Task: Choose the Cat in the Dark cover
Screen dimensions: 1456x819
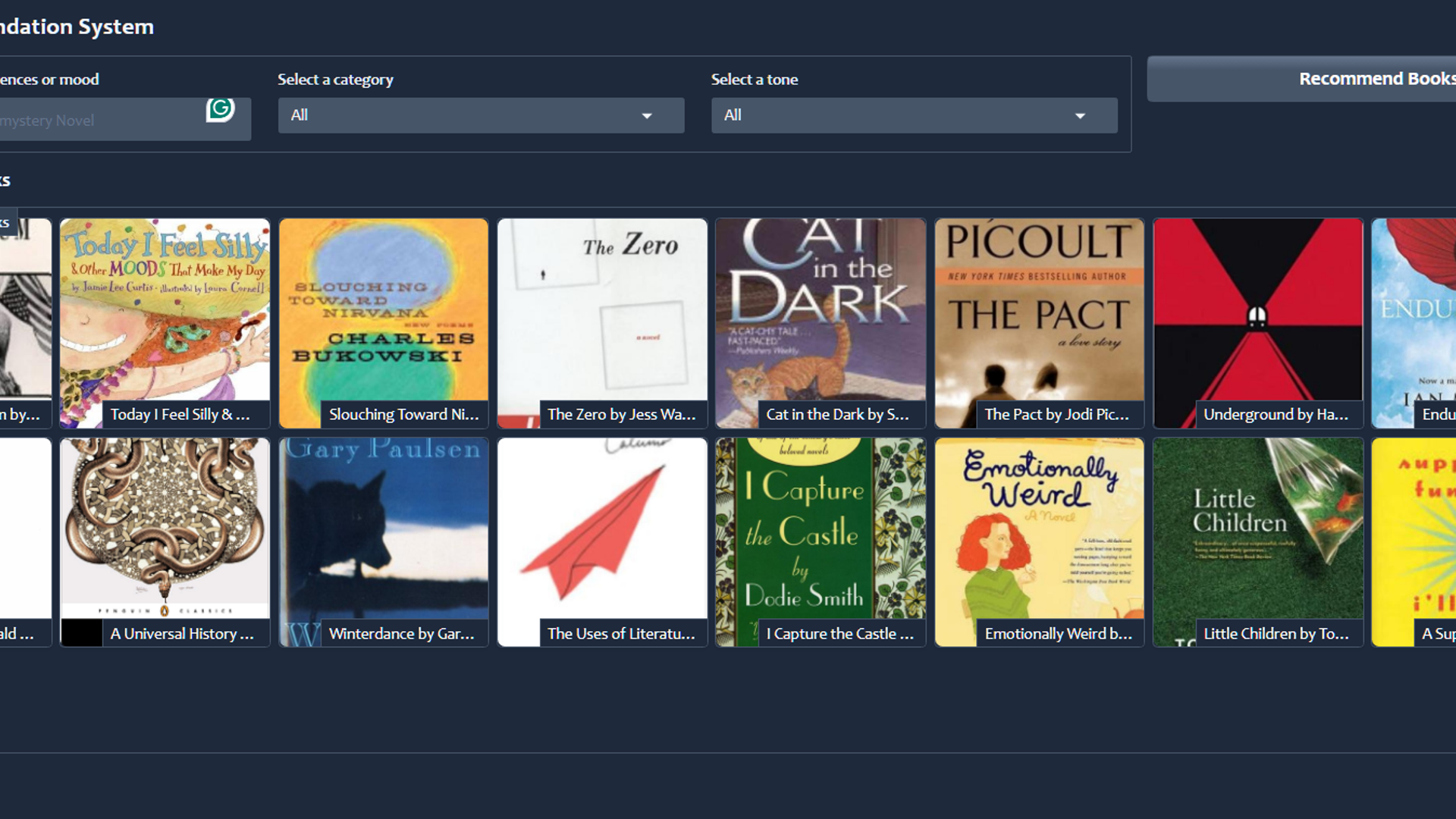Action: tap(821, 323)
